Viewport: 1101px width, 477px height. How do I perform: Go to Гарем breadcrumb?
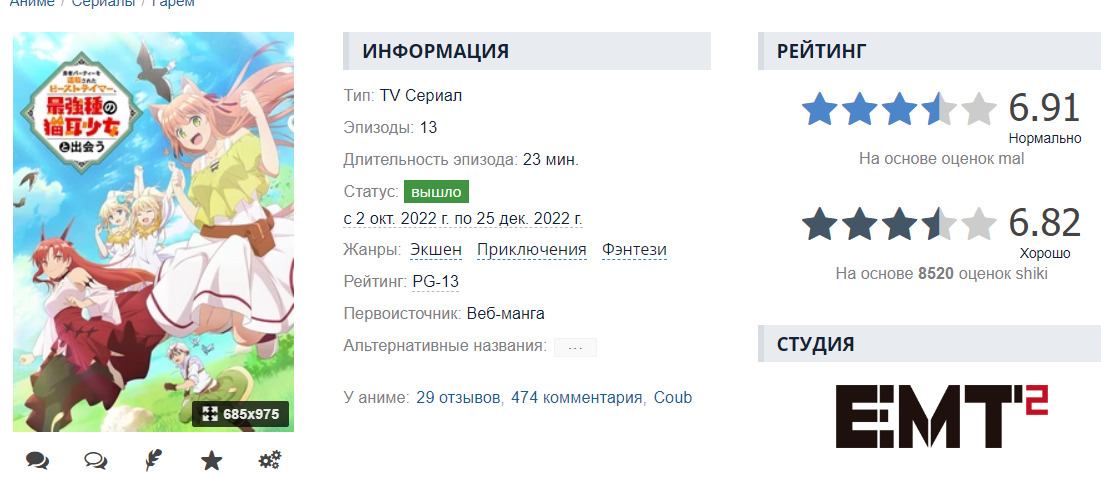pyautogui.click(x=173, y=3)
